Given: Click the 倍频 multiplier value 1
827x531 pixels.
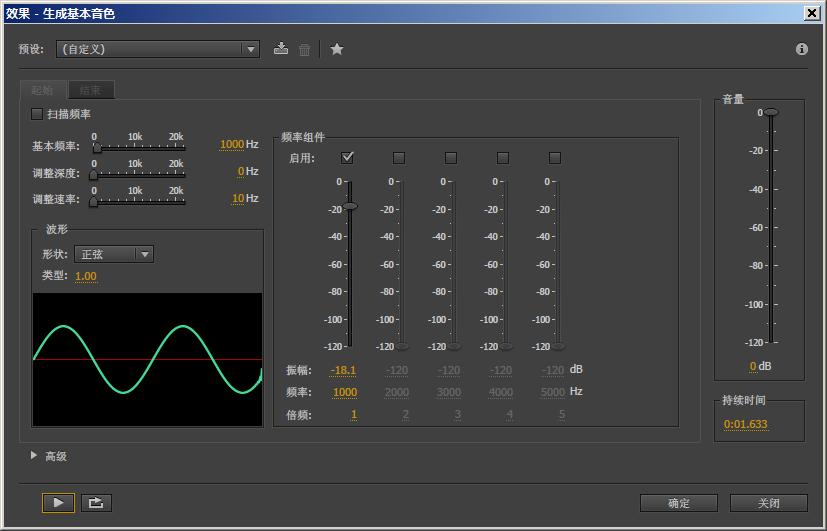Looking at the screenshot, I should (x=354, y=415).
